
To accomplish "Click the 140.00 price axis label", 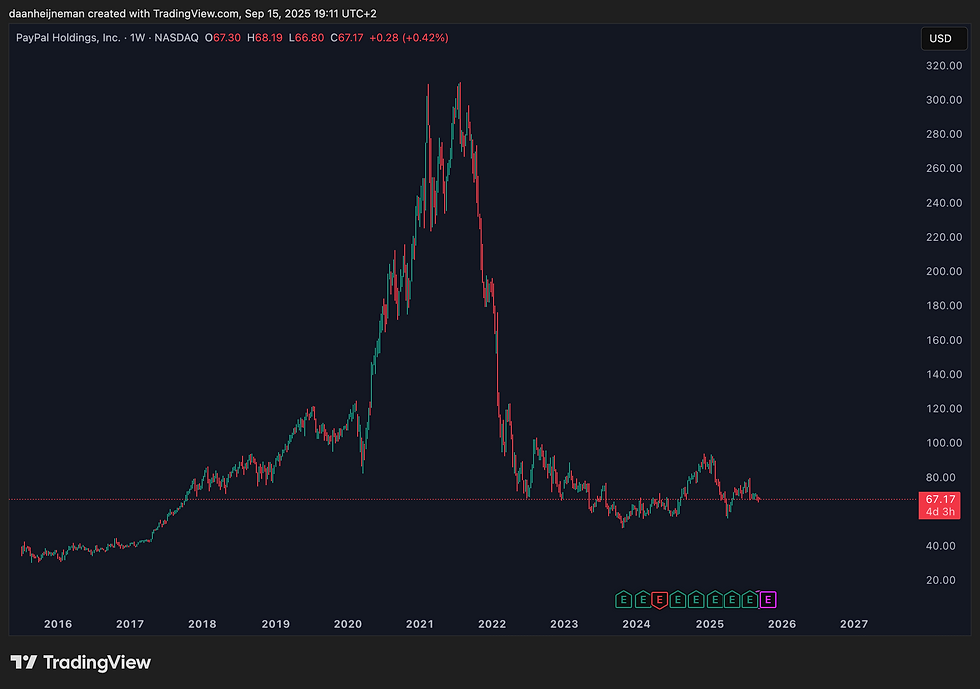I will coord(944,375).
